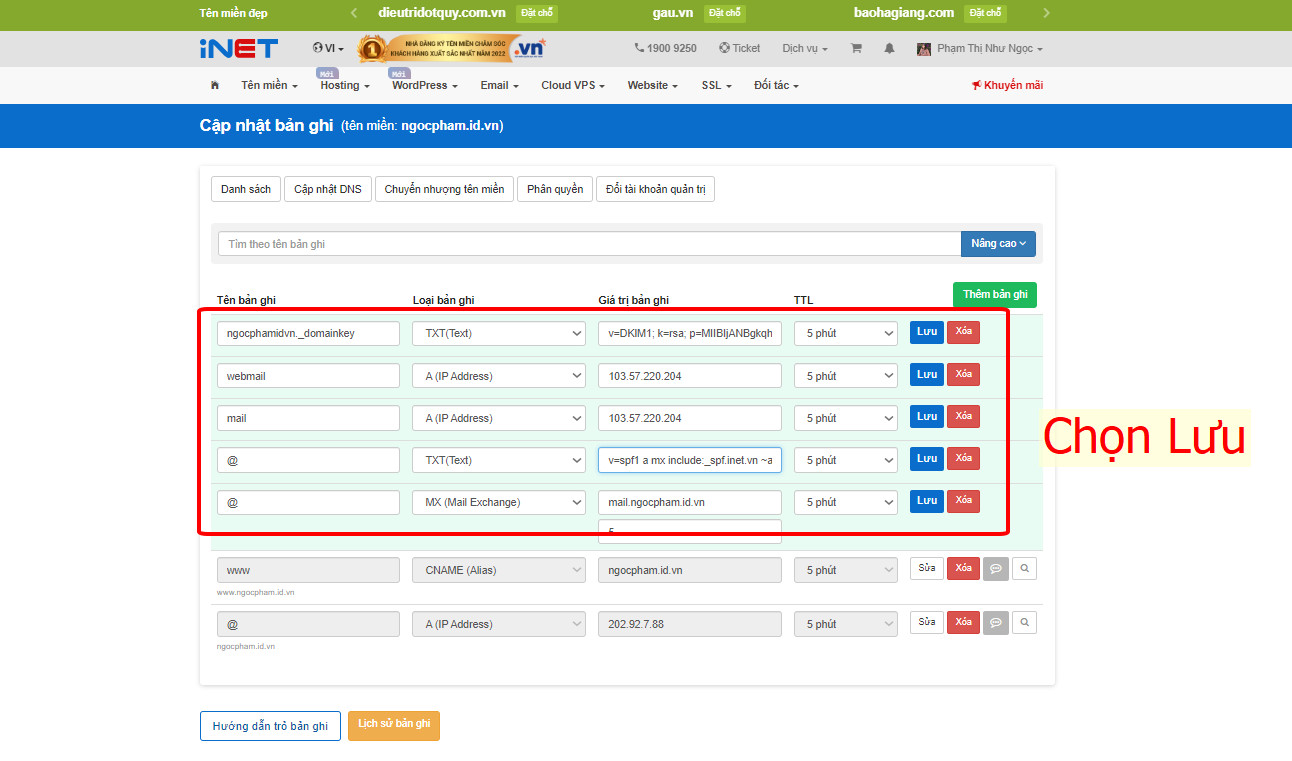
Task: Click the speech bubble icon on the www record row
Action: point(995,568)
